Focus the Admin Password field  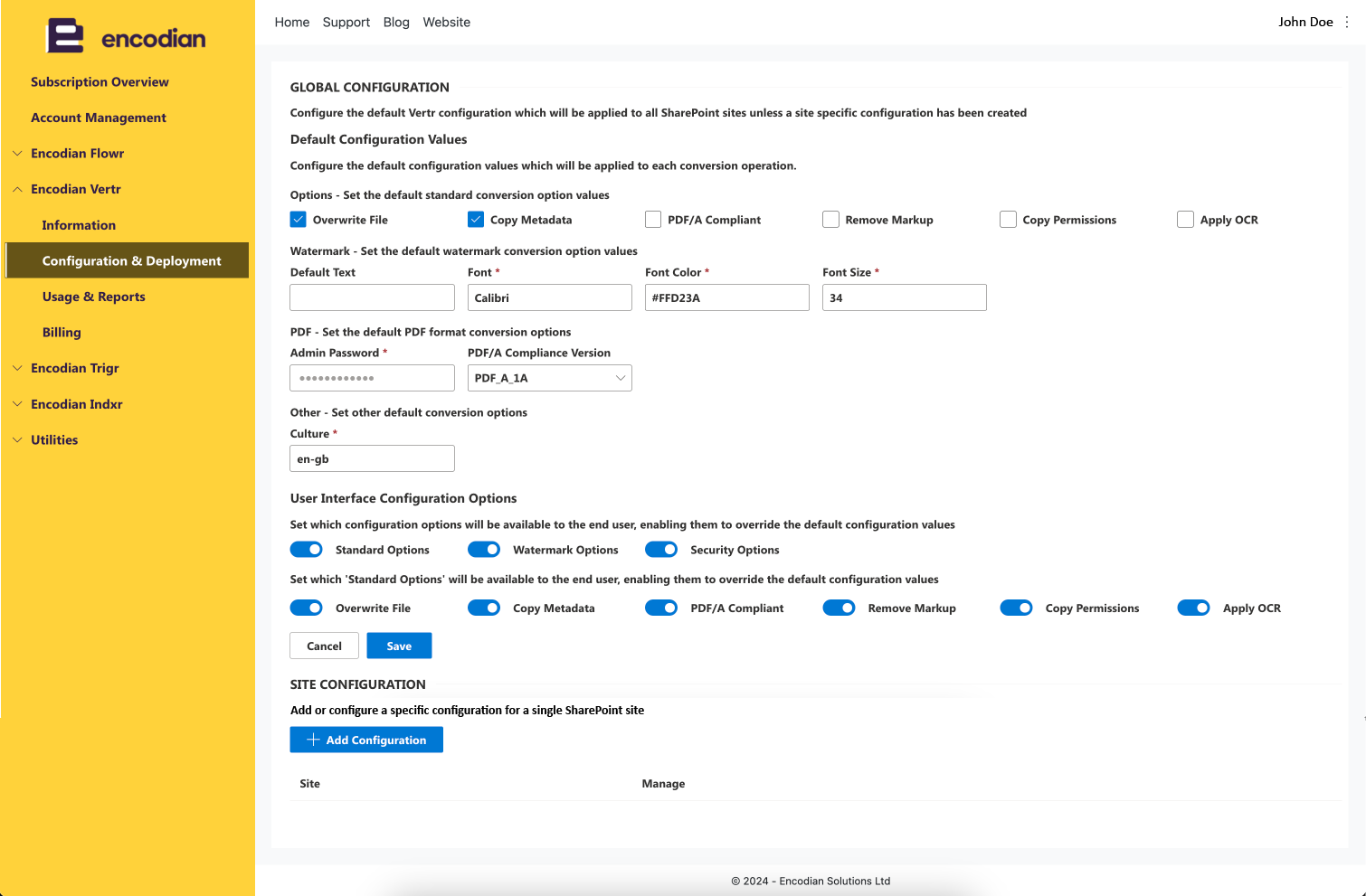click(373, 378)
